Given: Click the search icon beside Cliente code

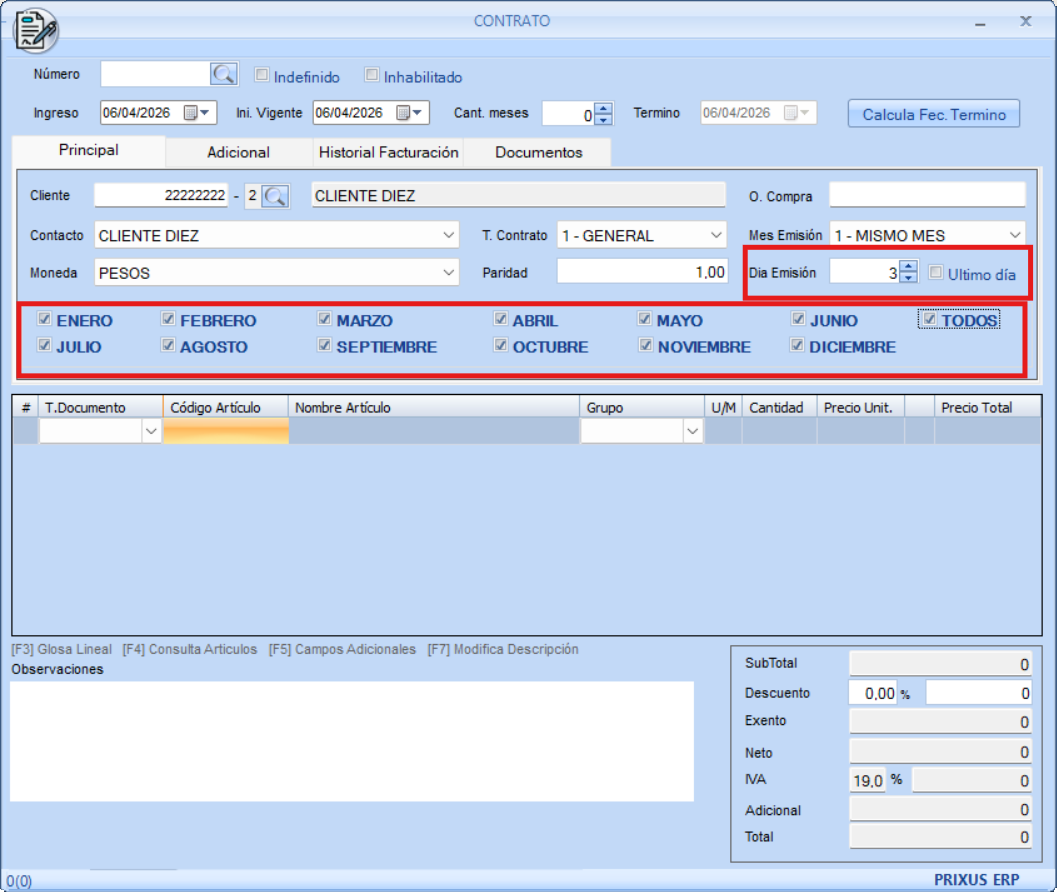Looking at the screenshot, I should pyautogui.click(x=275, y=197).
